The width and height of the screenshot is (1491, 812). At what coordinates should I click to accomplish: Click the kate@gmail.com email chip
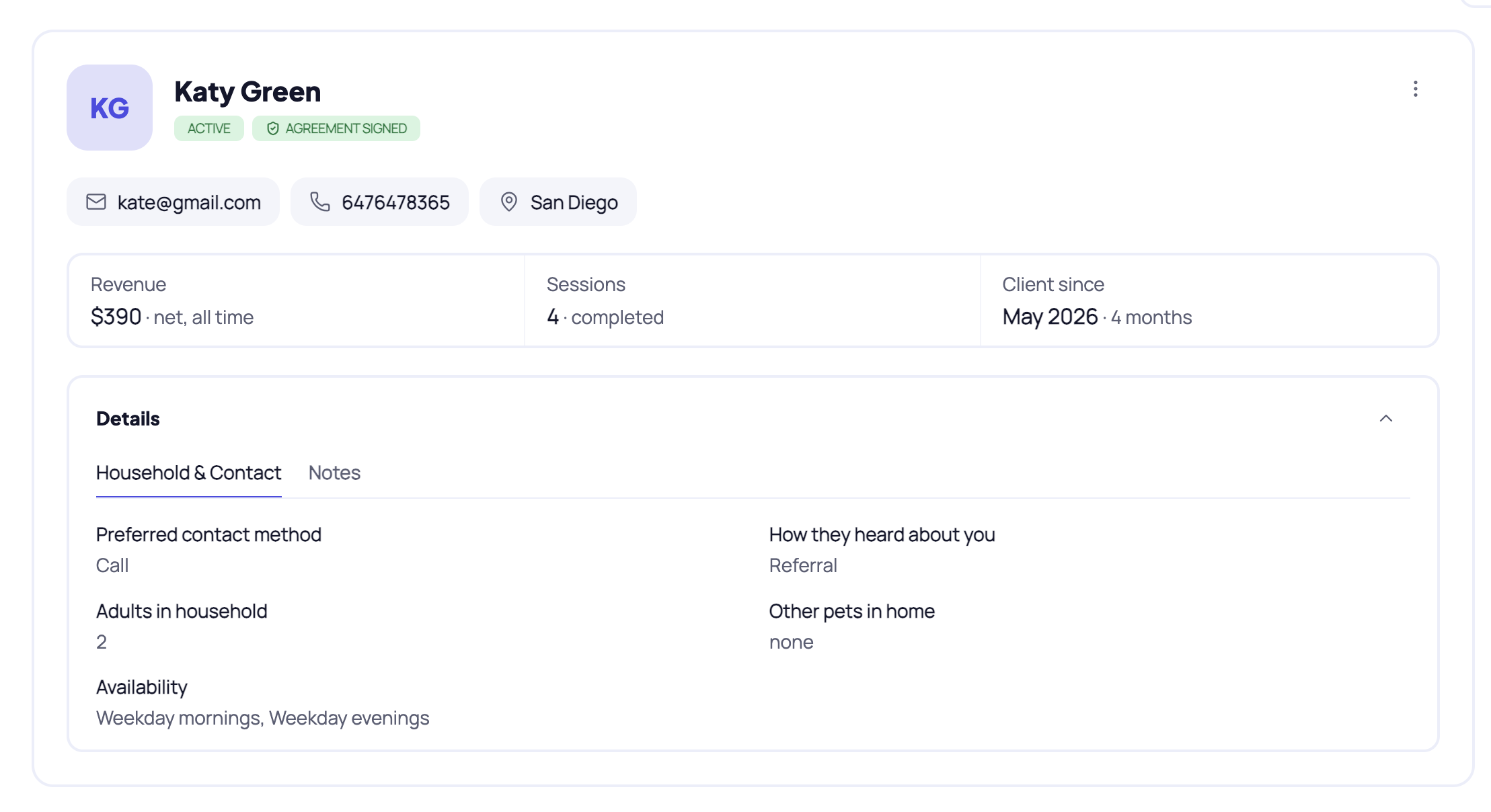173,202
